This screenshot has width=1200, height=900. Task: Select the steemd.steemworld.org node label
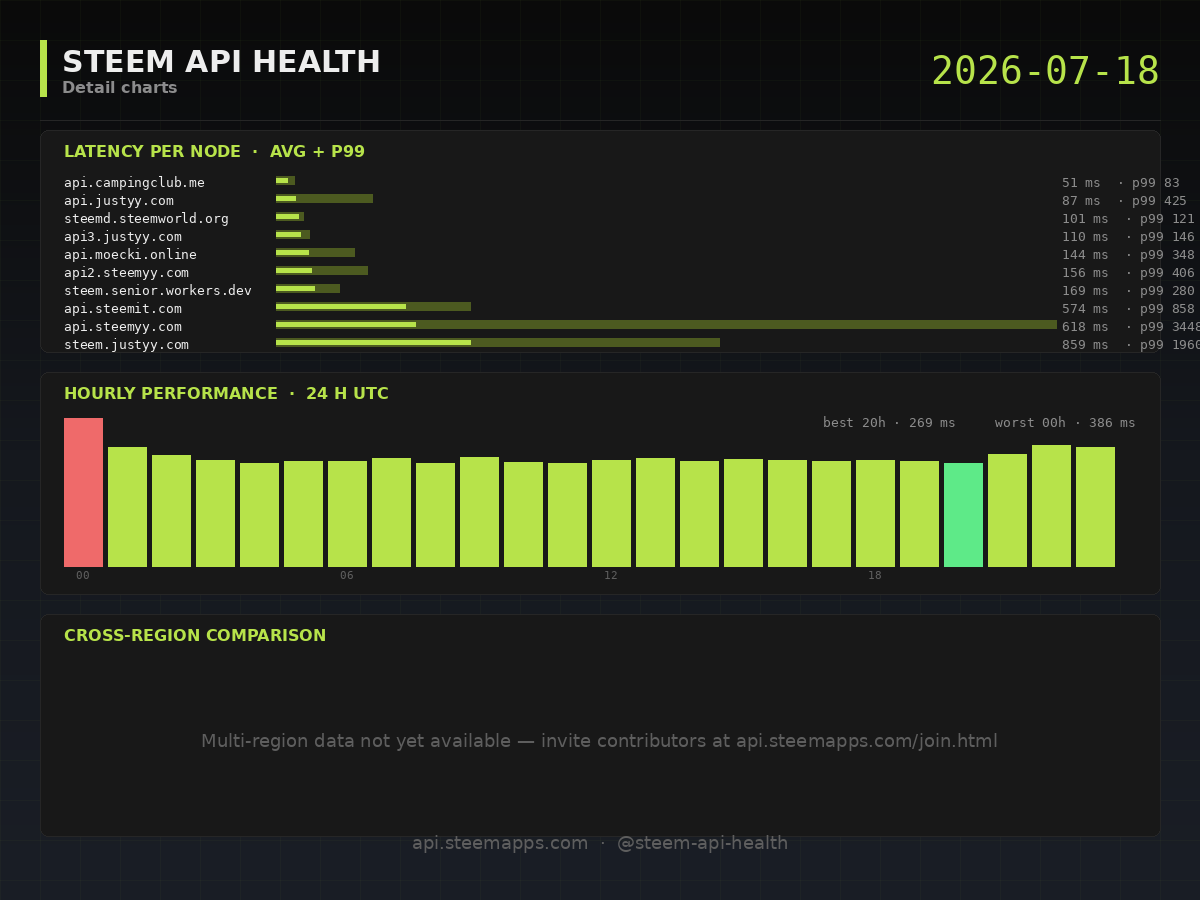click(x=146, y=219)
